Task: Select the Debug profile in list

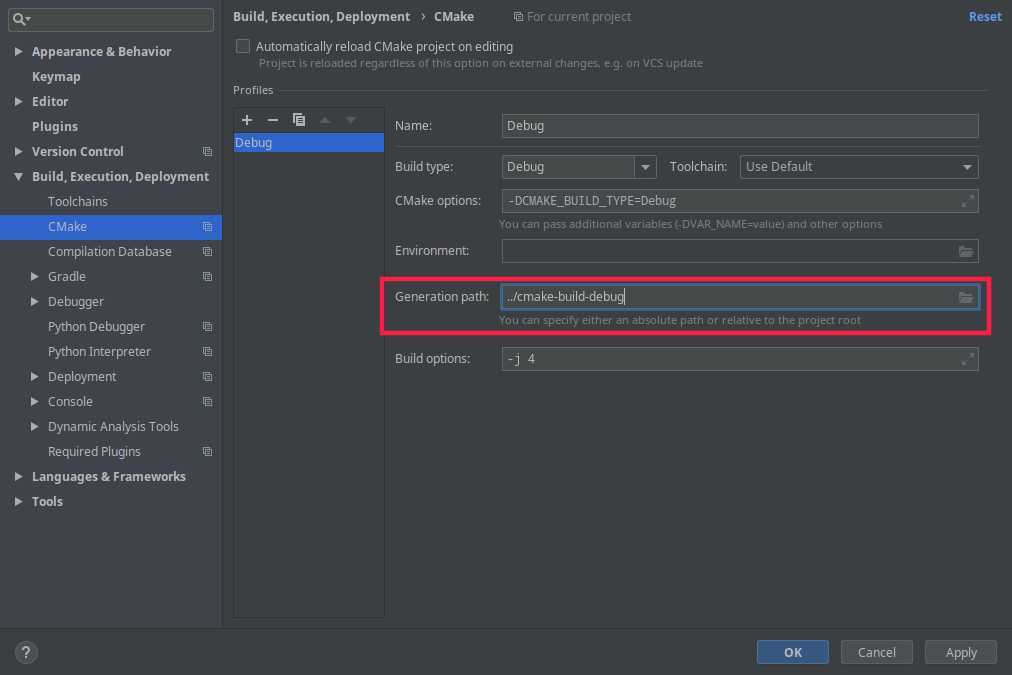Action: (x=309, y=143)
